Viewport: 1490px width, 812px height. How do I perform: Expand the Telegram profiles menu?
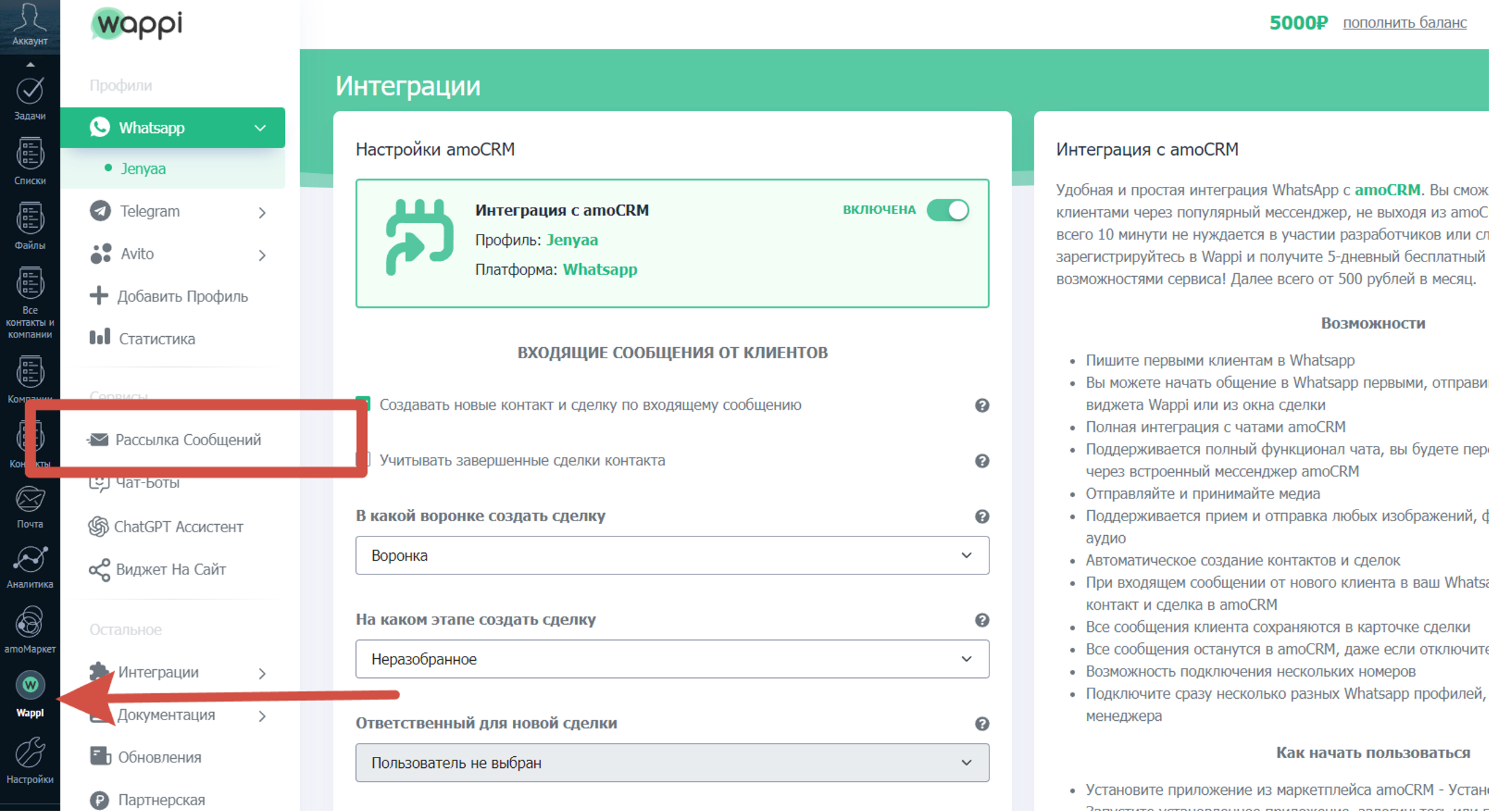pyautogui.click(x=178, y=212)
